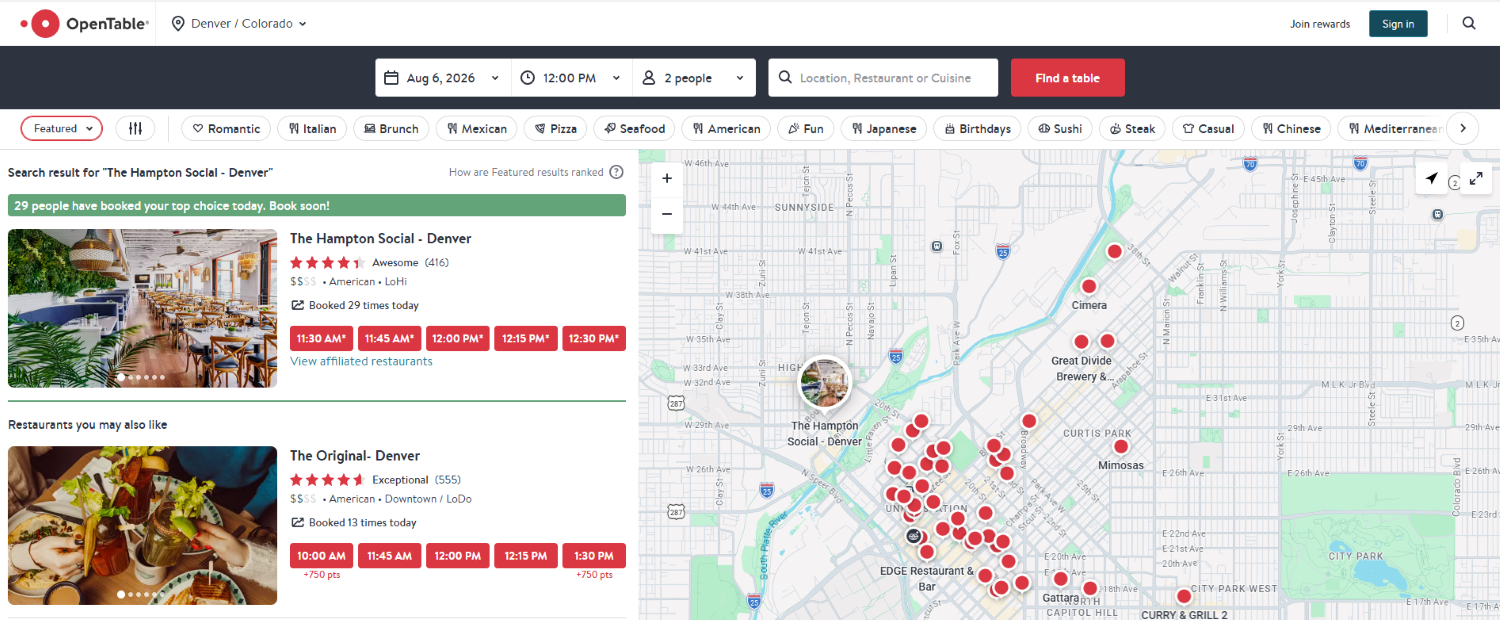Click the Mimosas map pin
This screenshot has height=620, width=1500.
point(1121,447)
